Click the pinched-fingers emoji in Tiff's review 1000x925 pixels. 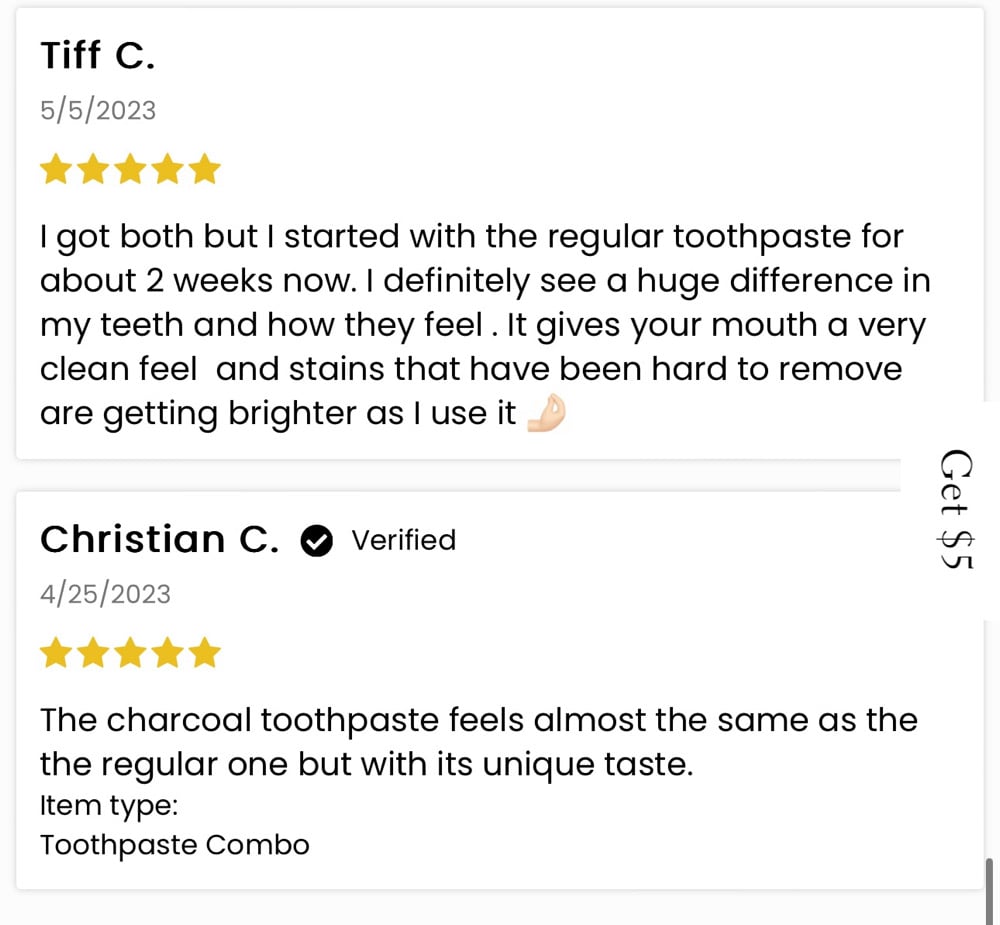click(x=546, y=413)
